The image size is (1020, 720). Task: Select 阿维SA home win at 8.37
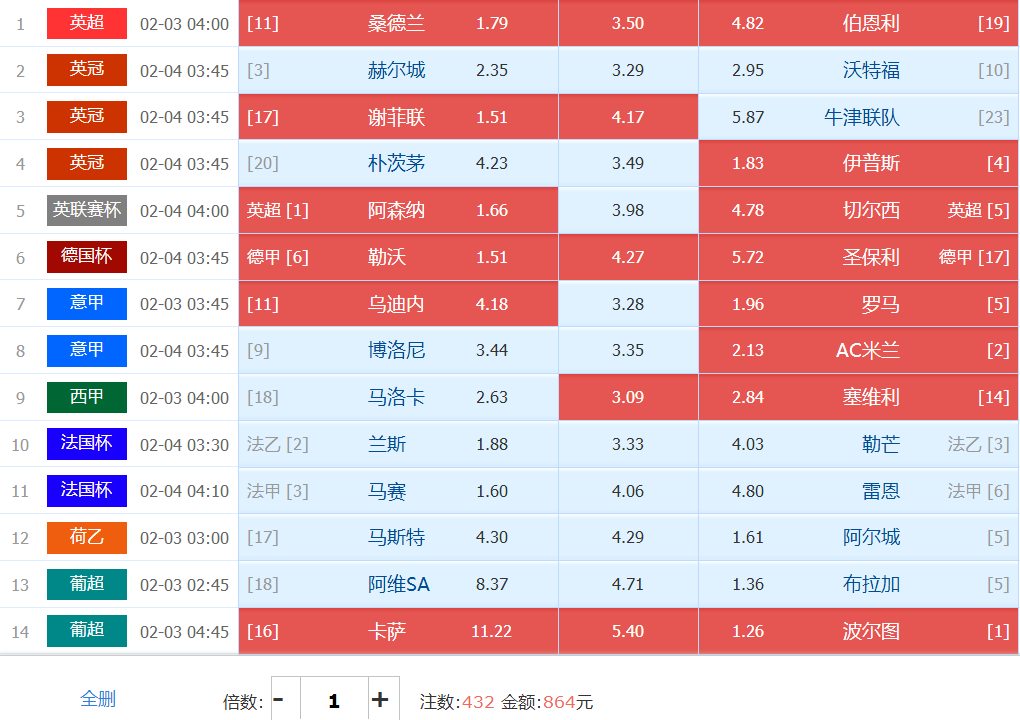398,584
